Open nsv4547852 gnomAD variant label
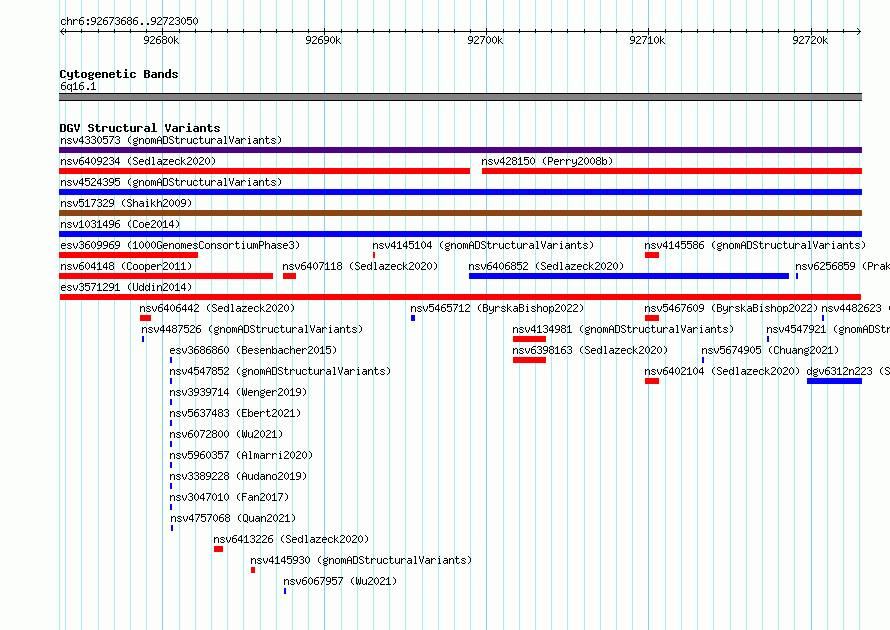 click(x=280, y=371)
